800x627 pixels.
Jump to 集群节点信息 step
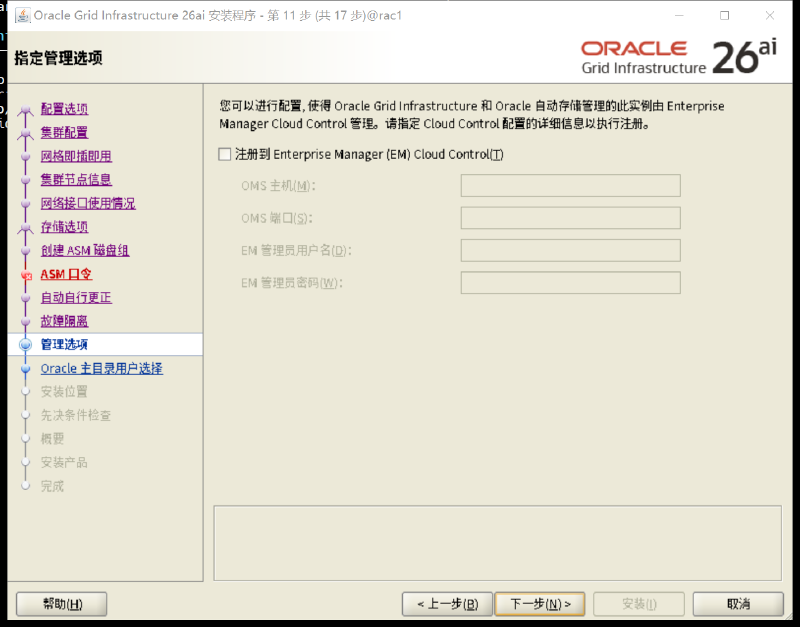(x=76, y=180)
